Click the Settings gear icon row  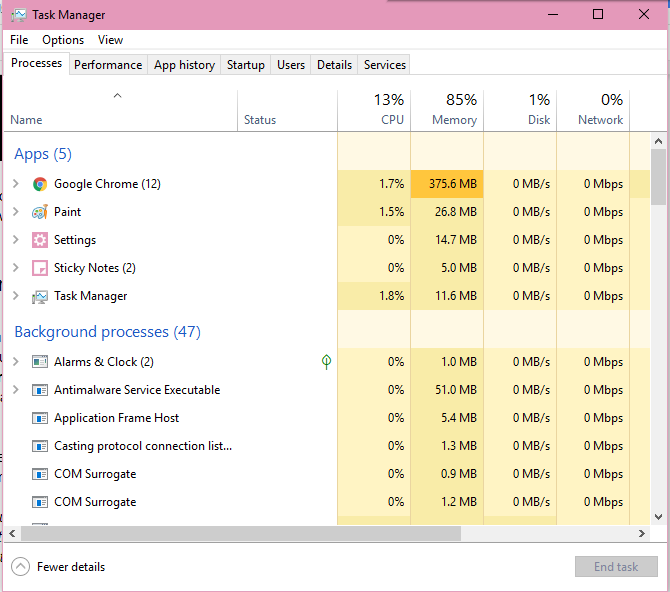[x=40, y=240]
